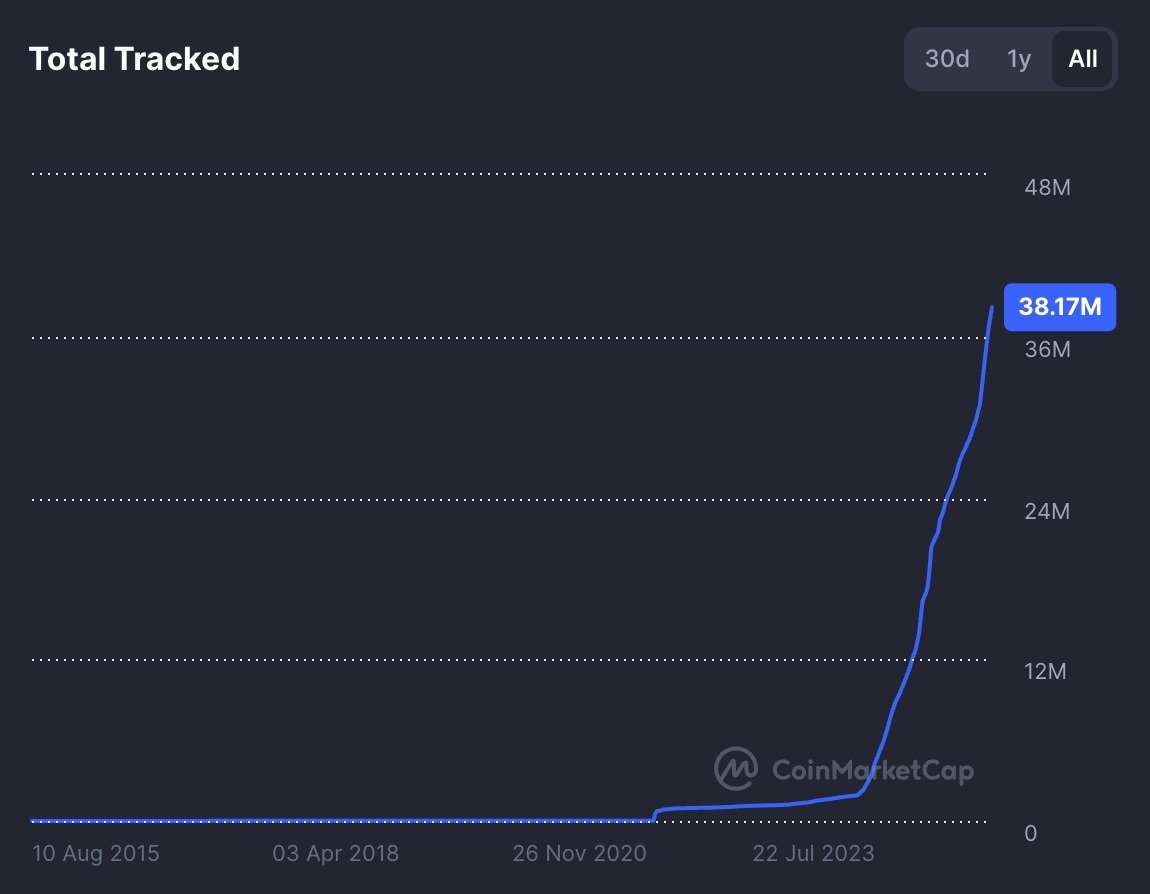Click the highlighted All selector
This screenshot has width=1150, height=894.
pos(1082,59)
